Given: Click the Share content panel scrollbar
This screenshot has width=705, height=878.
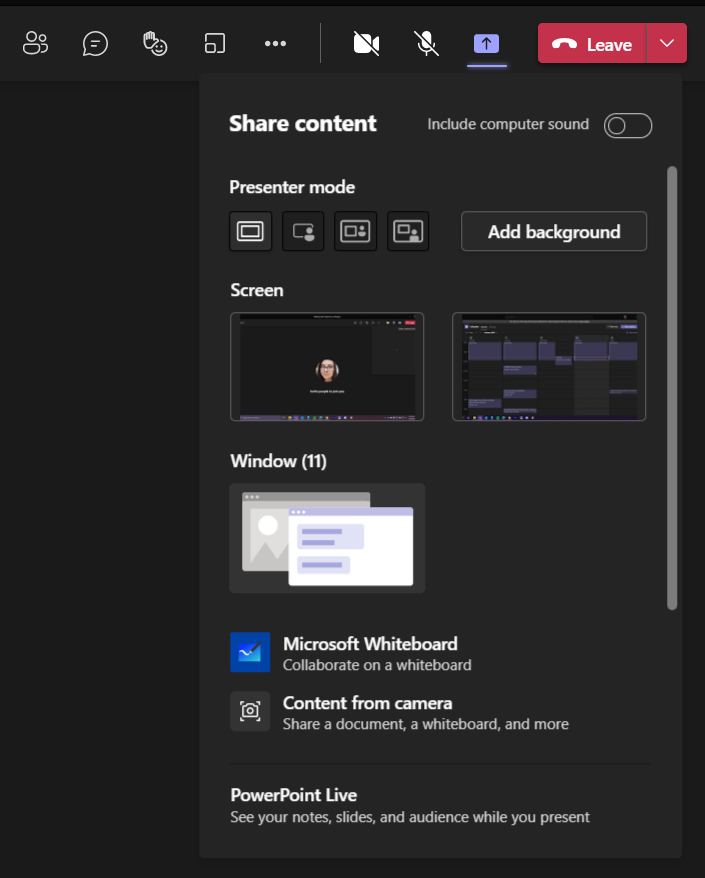Looking at the screenshot, I should [672, 388].
